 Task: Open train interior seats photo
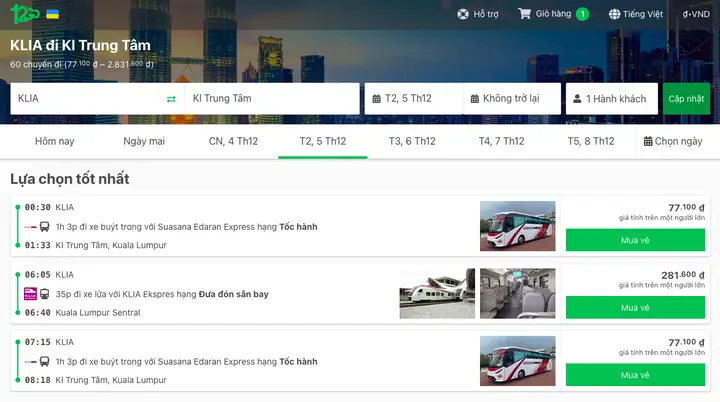518,294
